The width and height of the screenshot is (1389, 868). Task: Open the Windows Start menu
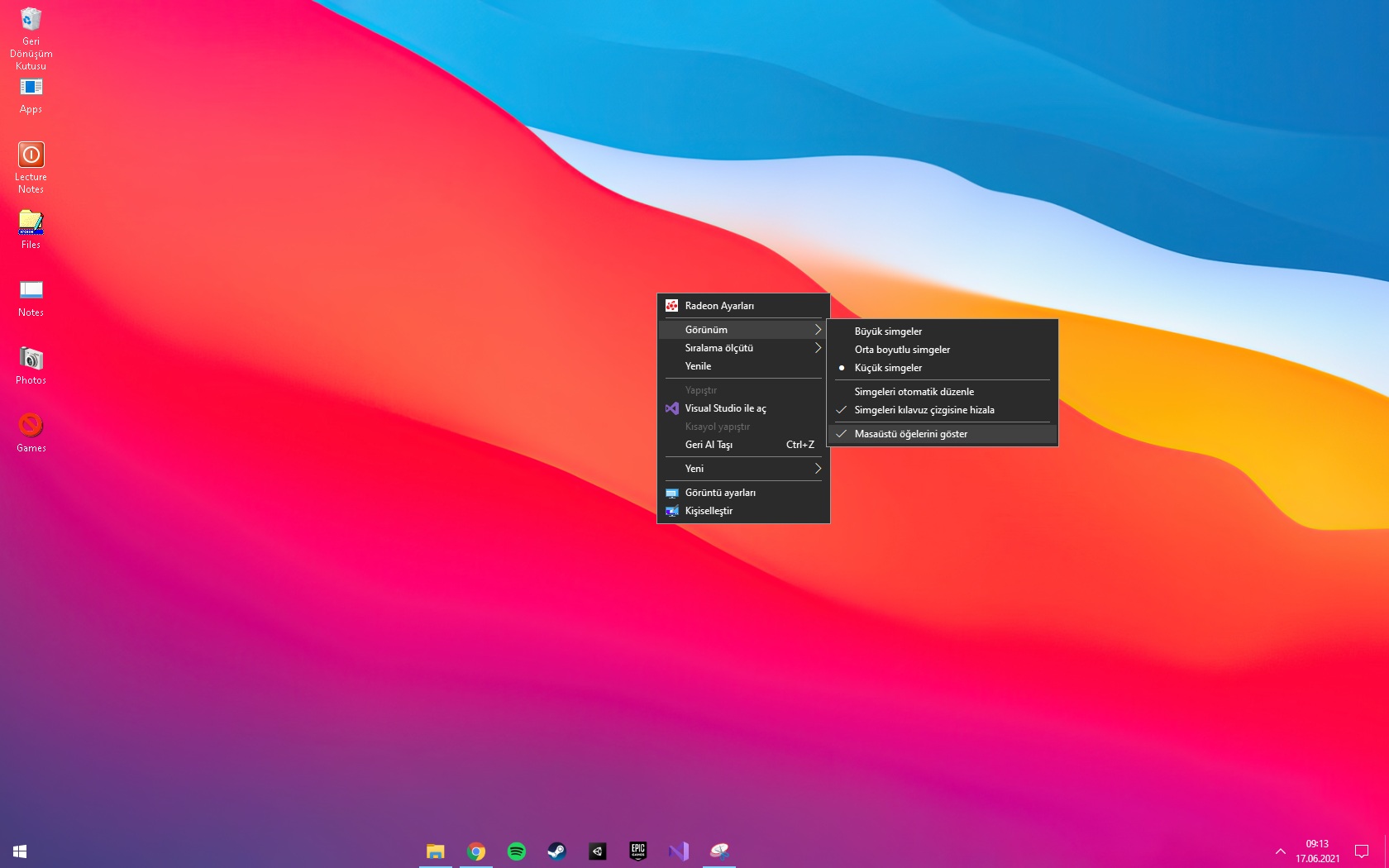(x=20, y=851)
